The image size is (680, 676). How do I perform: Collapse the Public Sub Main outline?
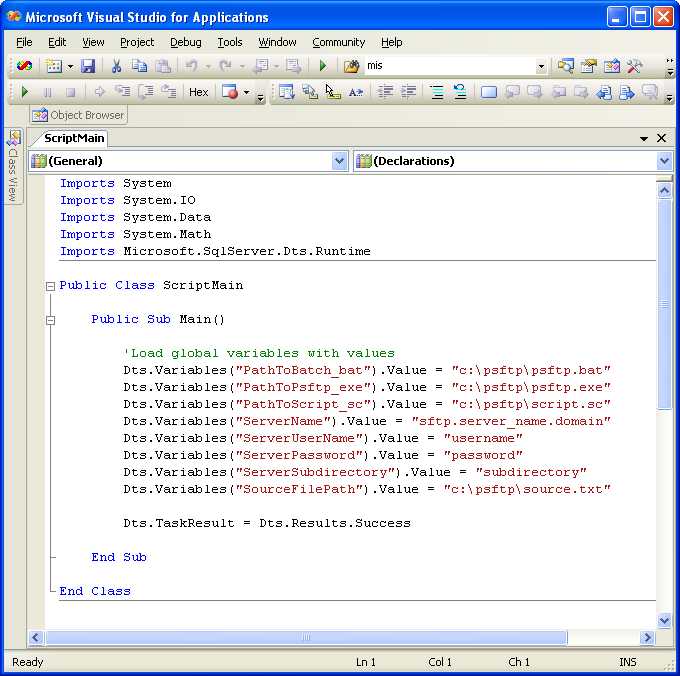click(x=50, y=320)
